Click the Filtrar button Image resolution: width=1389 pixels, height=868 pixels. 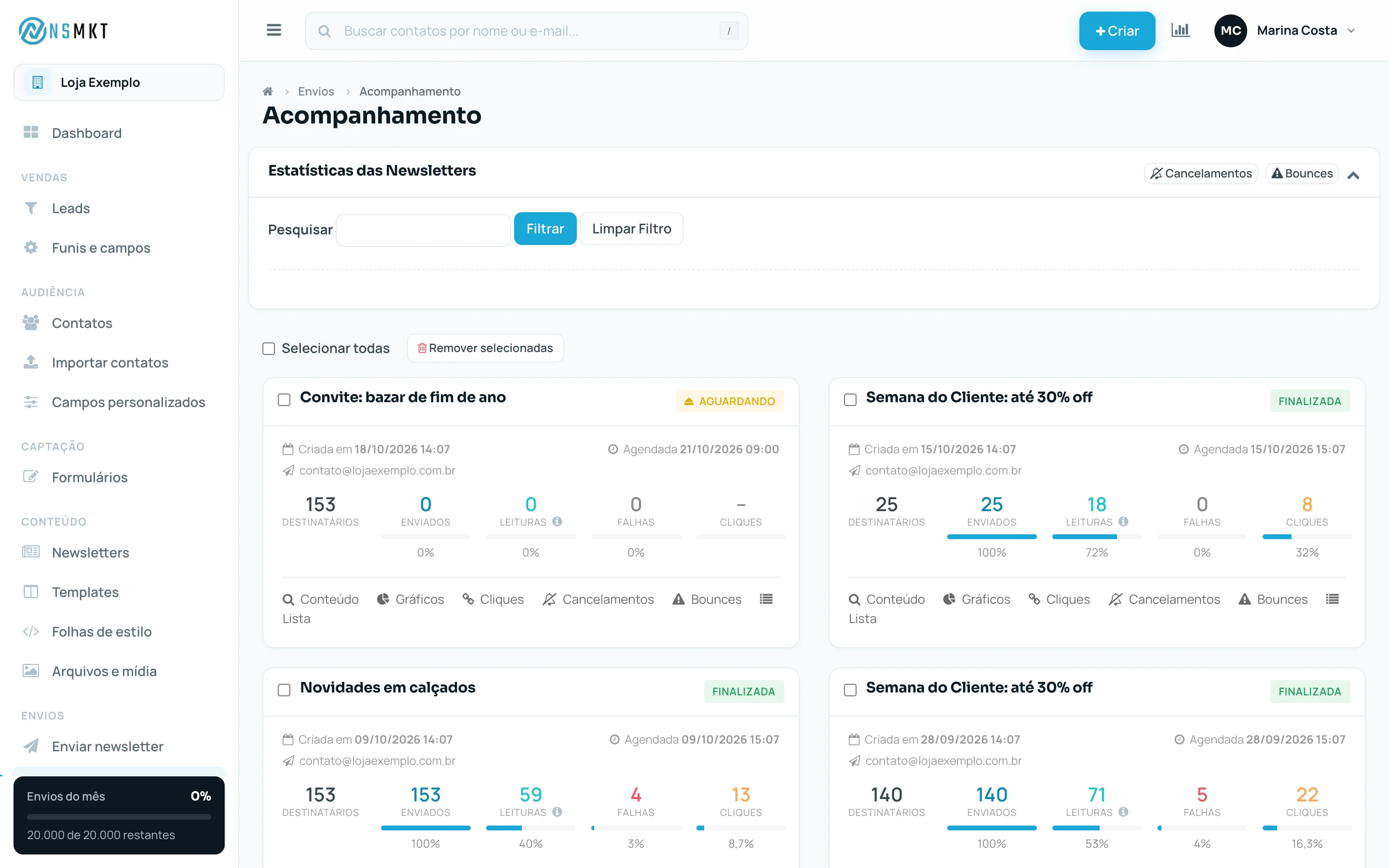pos(545,229)
